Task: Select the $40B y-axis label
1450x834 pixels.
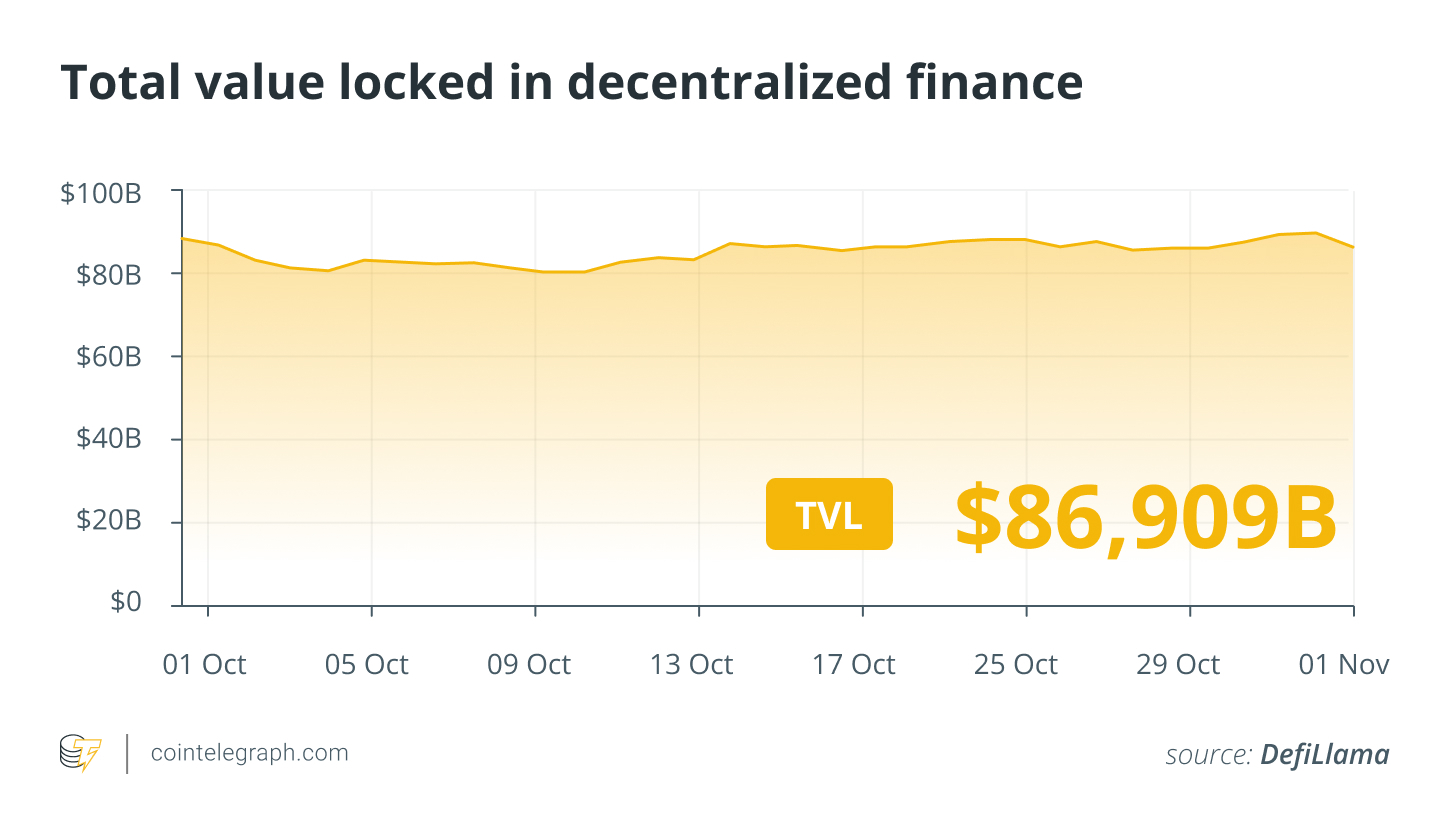Action: pyautogui.click(x=108, y=440)
